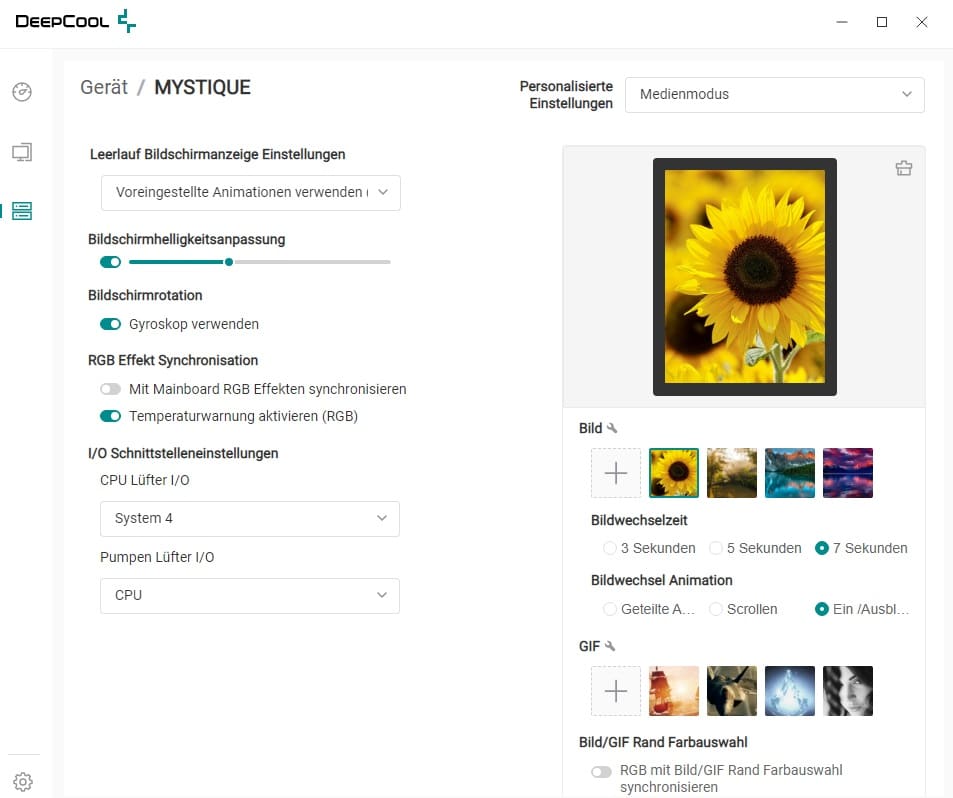Click the device list icon in sidebar

[x=22, y=211]
